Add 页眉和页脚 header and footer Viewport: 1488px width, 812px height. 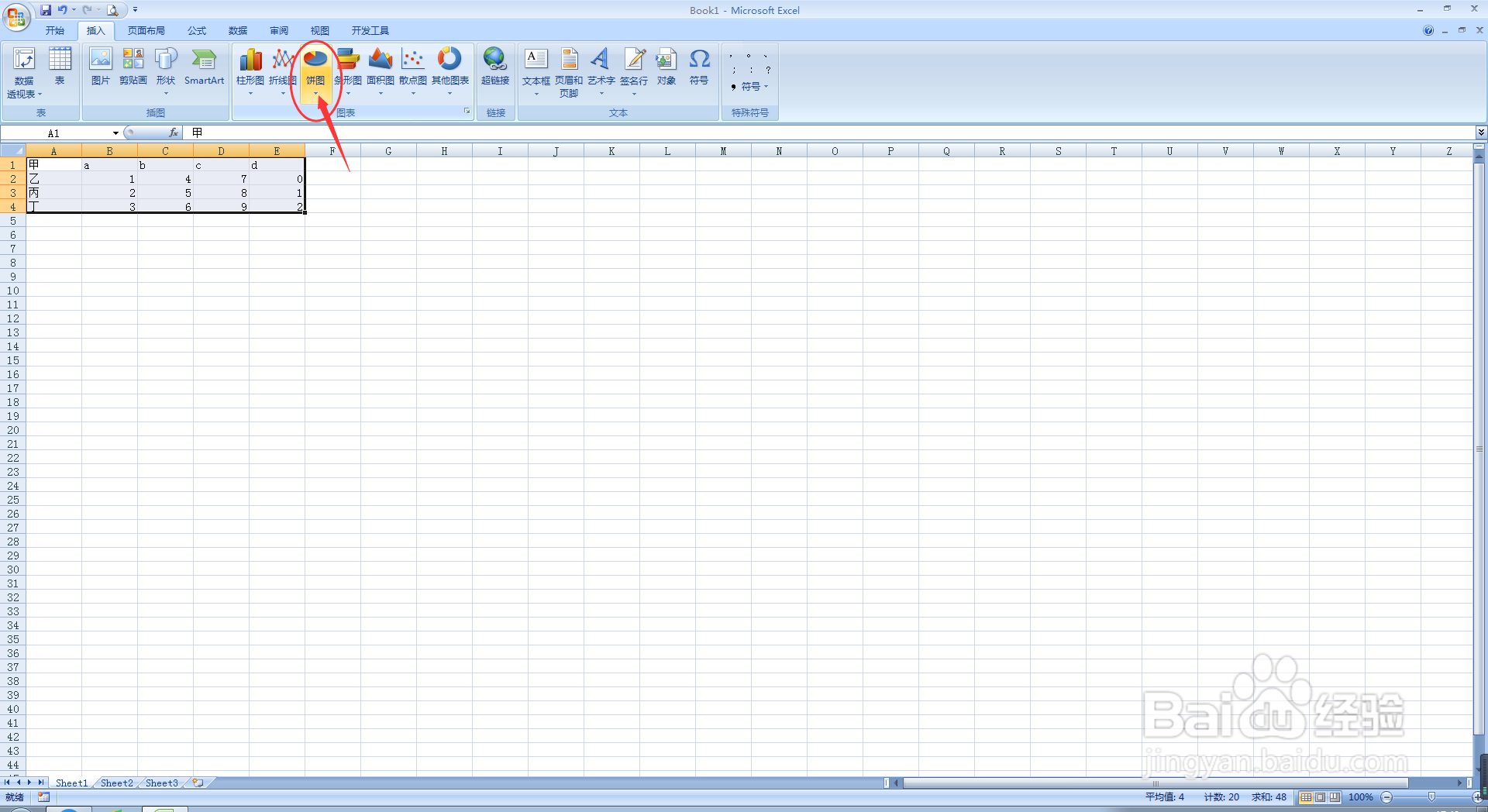pyautogui.click(x=569, y=72)
